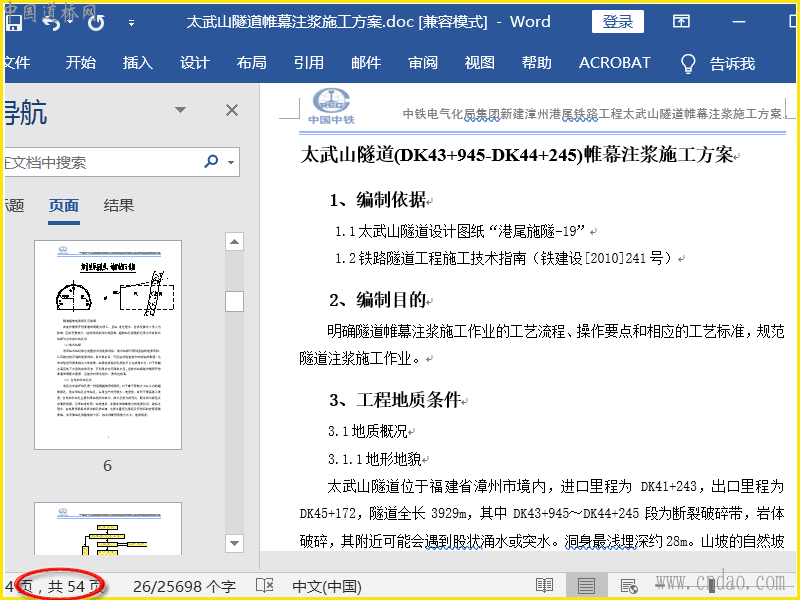Image resolution: width=800 pixels, height=600 pixels.
Task: Open Customize Quick Access Toolbar dropdown
Action: point(131,23)
